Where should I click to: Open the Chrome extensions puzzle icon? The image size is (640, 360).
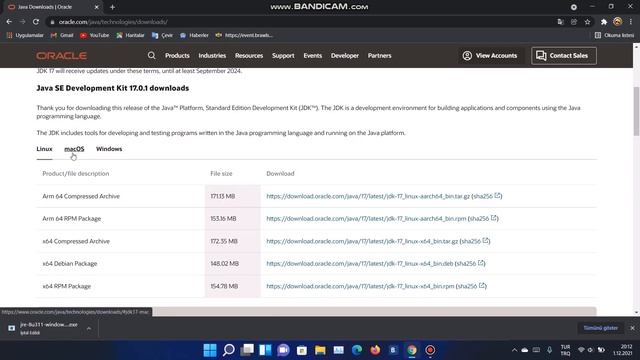pos(604,22)
